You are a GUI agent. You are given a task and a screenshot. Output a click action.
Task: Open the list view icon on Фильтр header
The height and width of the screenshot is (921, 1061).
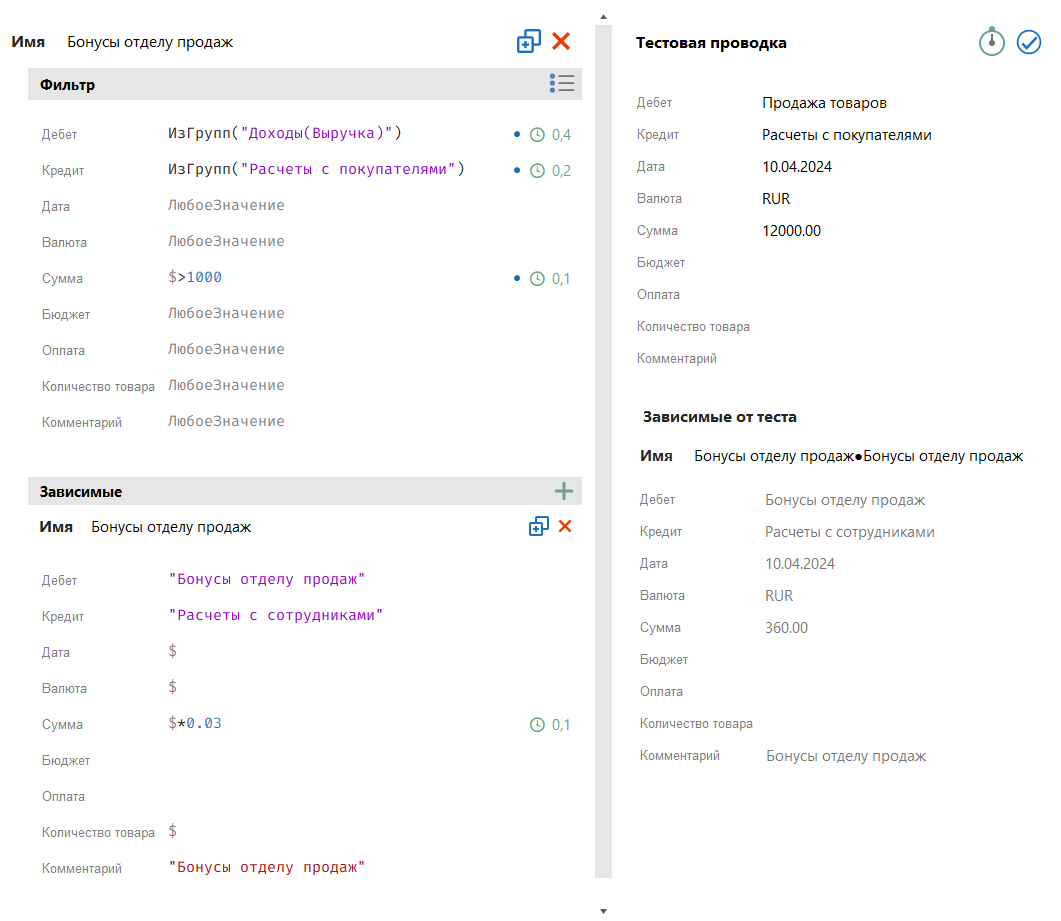562,83
